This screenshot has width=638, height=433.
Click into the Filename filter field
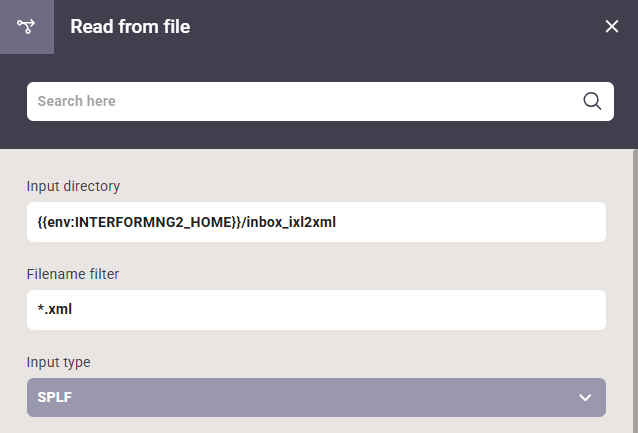(316, 310)
